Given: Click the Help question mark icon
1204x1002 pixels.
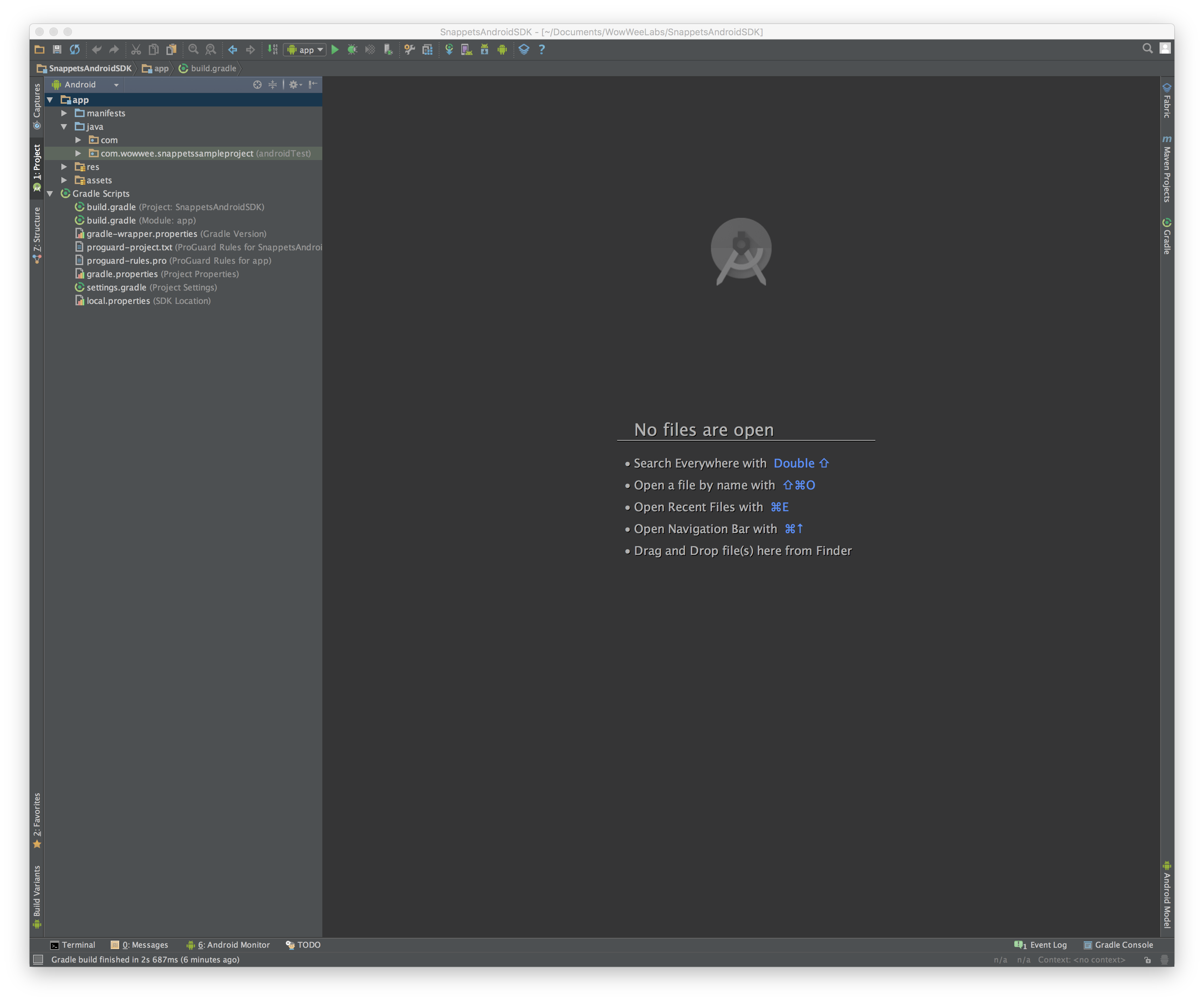Looking at the screenshot, I should (542, 50).
